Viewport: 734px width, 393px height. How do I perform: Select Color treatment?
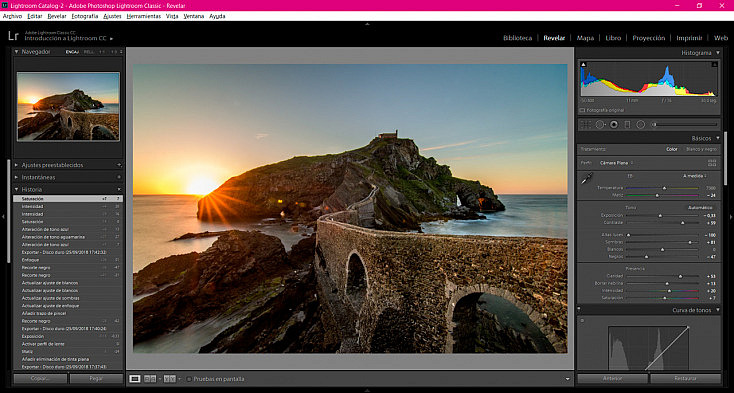[x=672, y=149]
